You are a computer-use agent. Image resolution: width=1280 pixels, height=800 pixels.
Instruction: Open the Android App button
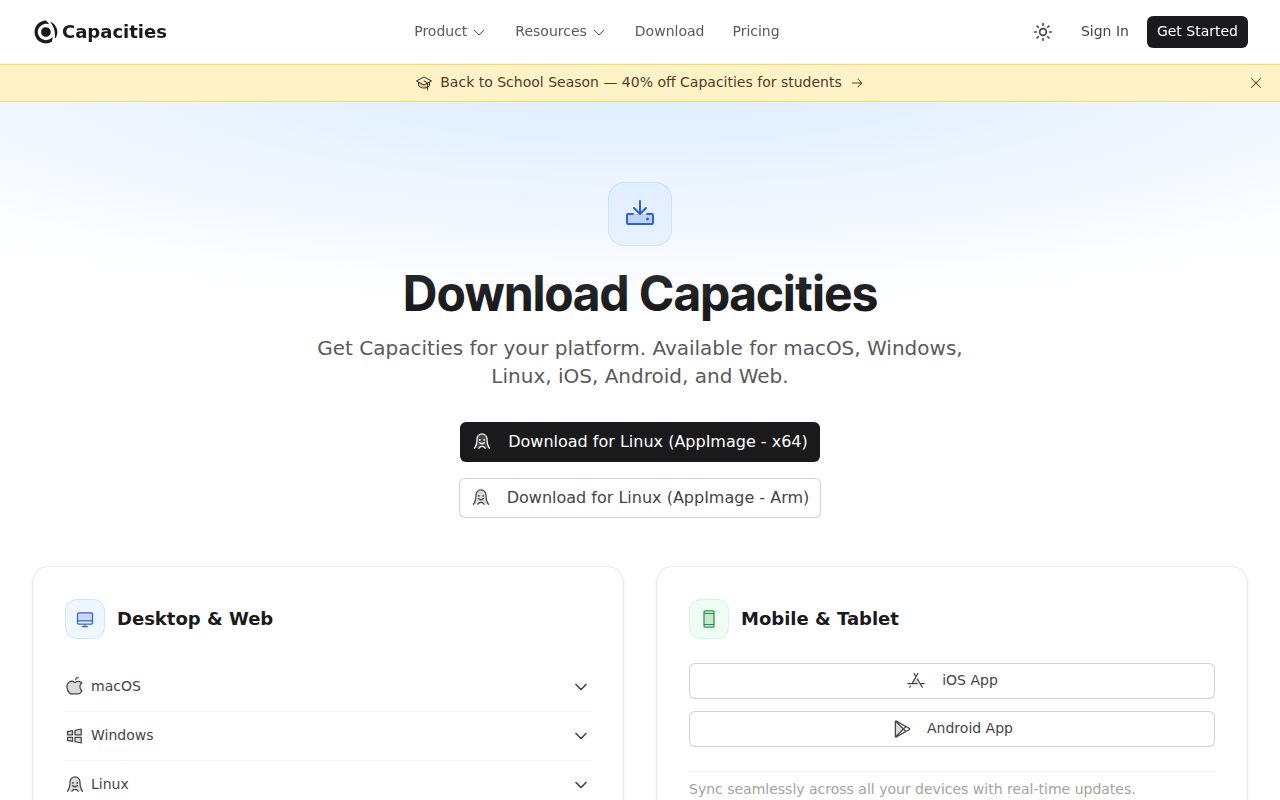point(952,729)
